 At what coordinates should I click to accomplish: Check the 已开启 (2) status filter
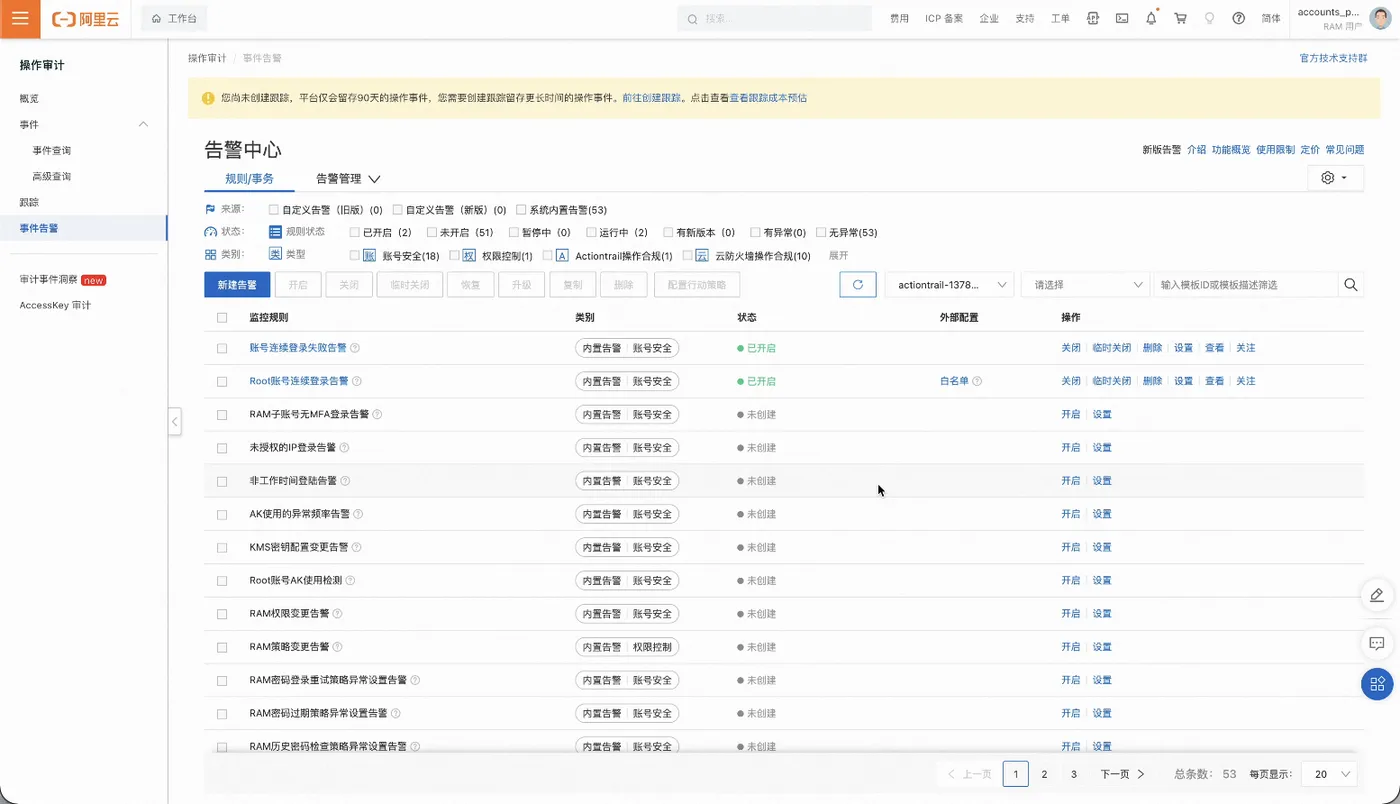tap(354, 233)
